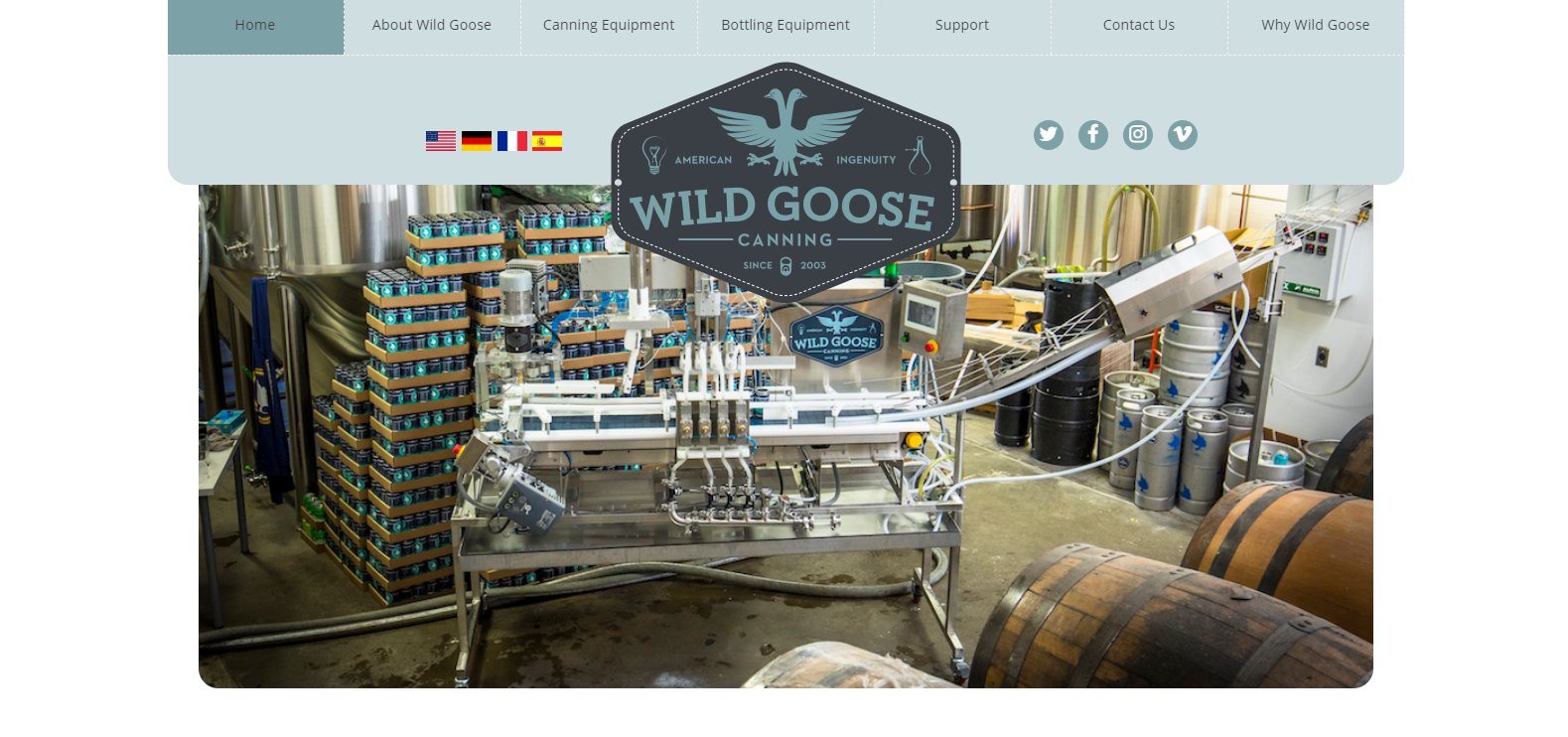Image resolution: width=1568 pixels, height=737 pixels.
Task: Click the canning machine hero image
Action: coord(785,436)
